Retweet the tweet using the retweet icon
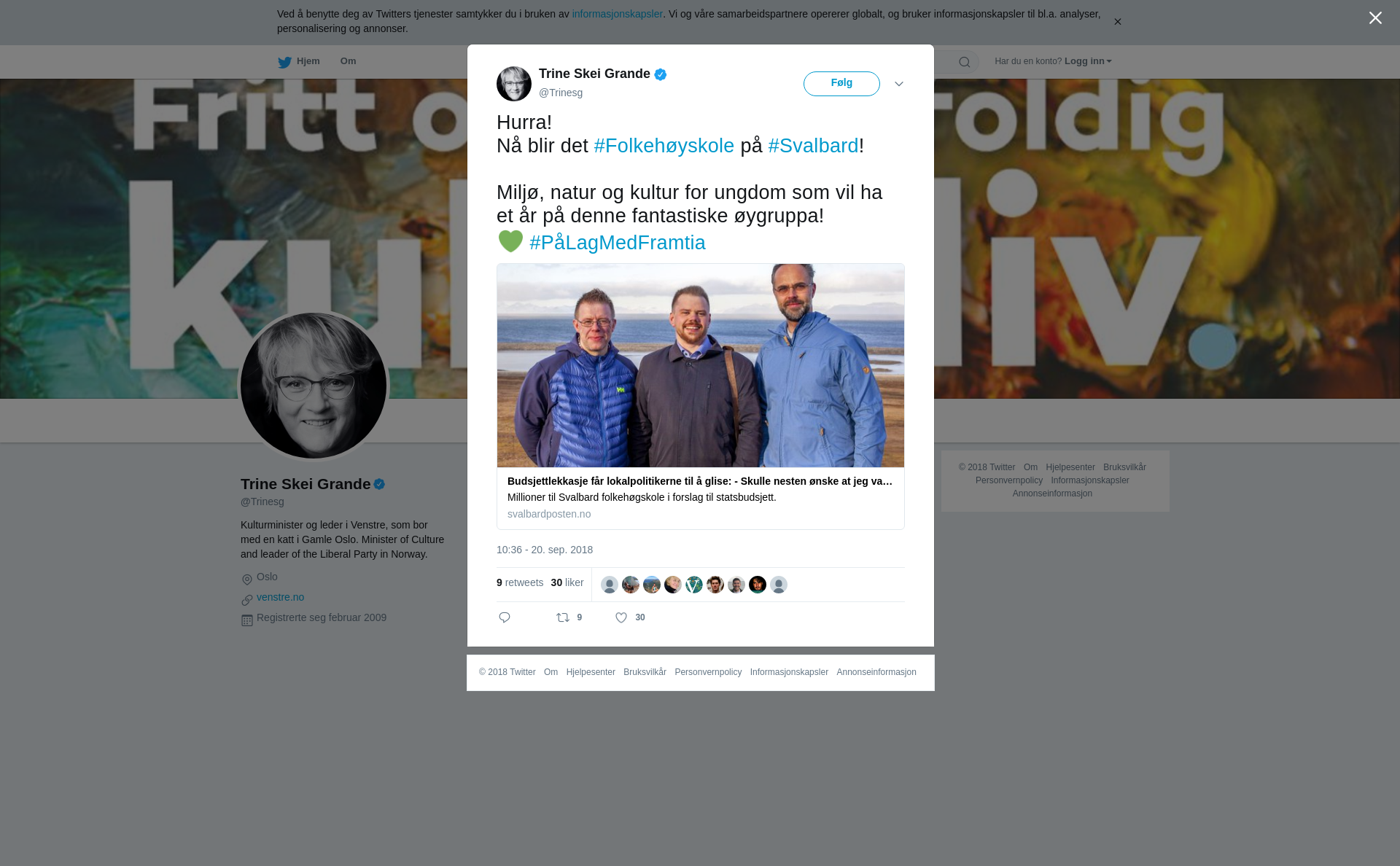 click(563, 618)
